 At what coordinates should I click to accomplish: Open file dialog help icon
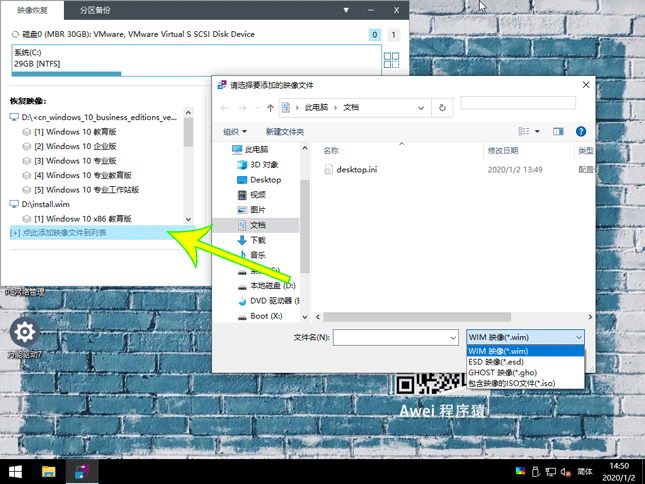tap(581, 131)
